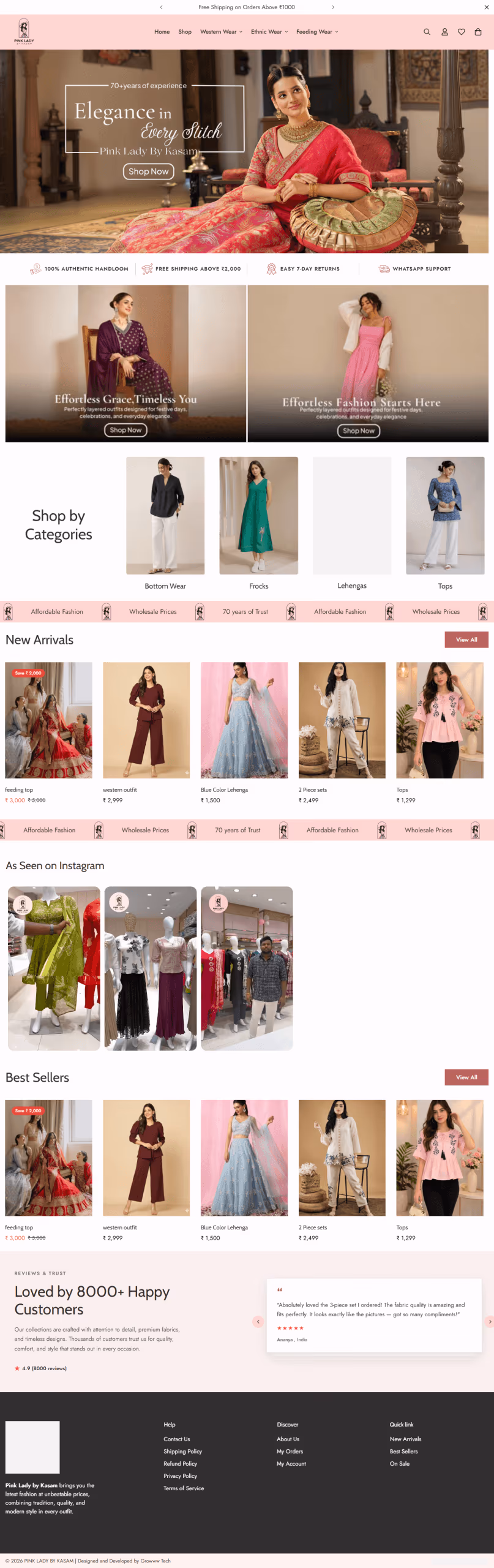The width and height of the screenshot is (494, 1568).
Task: Click the five-star rating in testimonial
Action: coord(290,1328)
